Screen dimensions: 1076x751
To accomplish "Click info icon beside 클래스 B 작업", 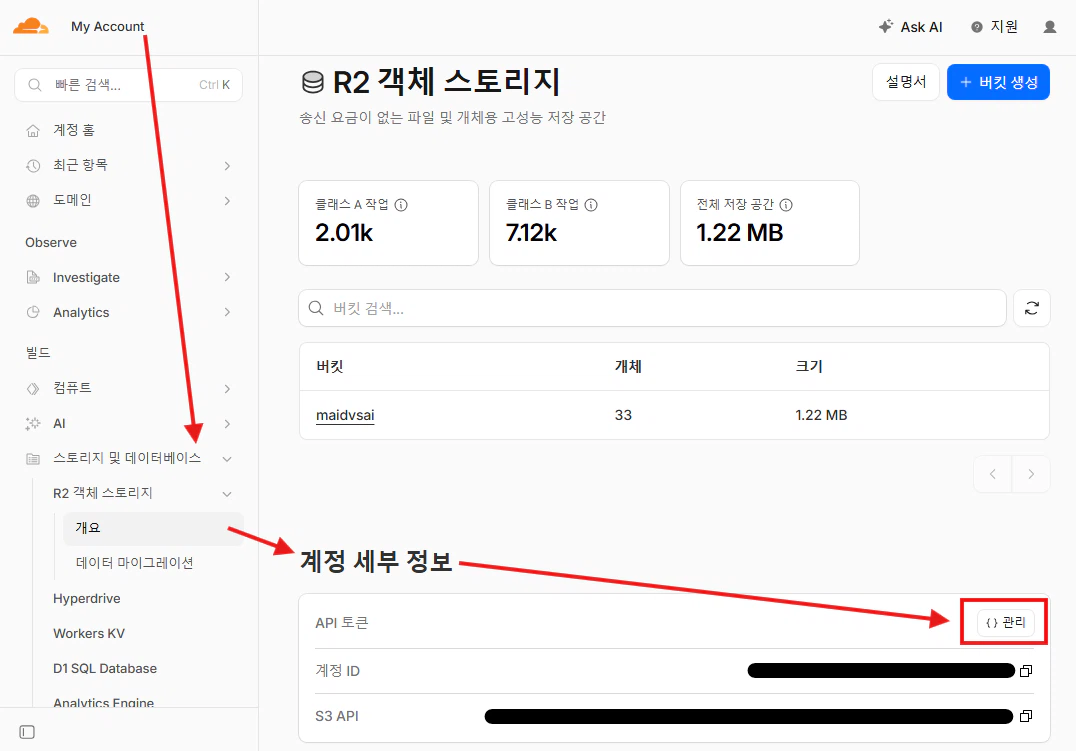I will [591, 205].
